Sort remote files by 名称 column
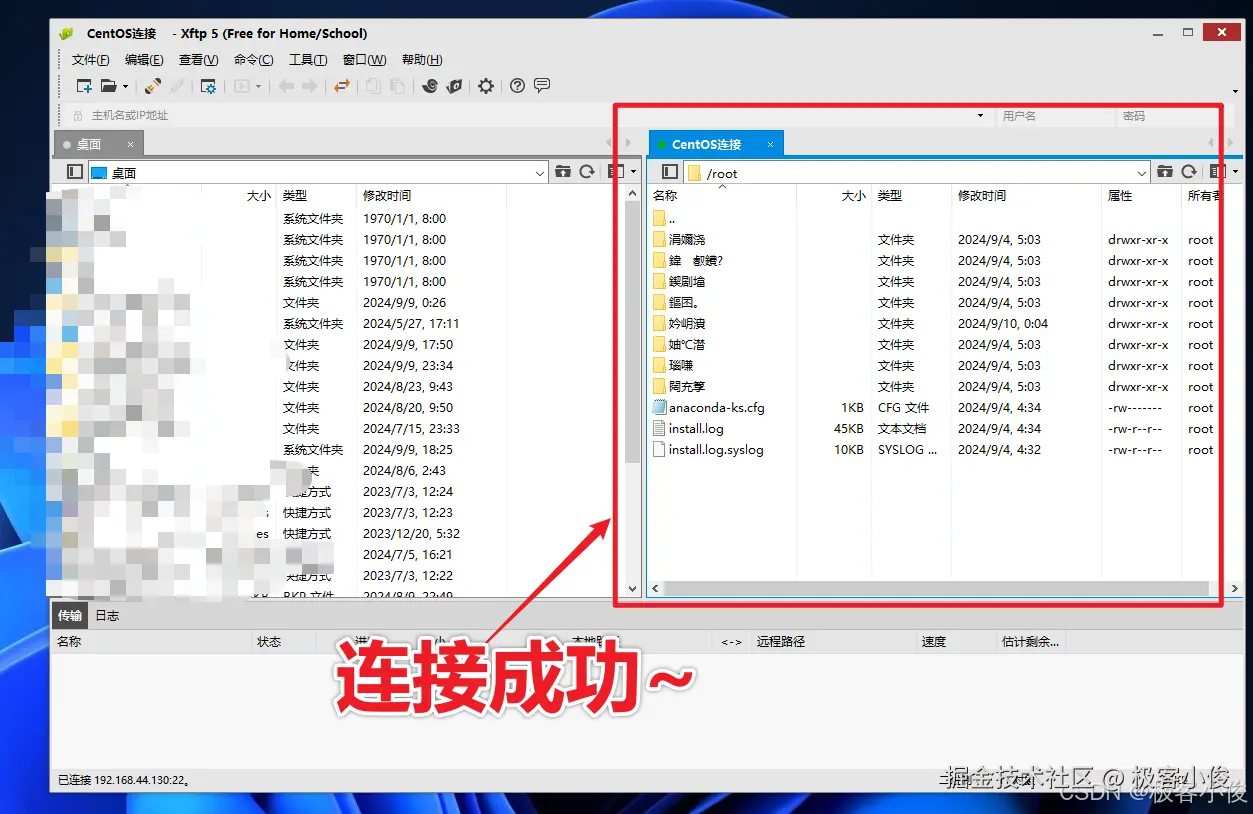 click(722, 196)
